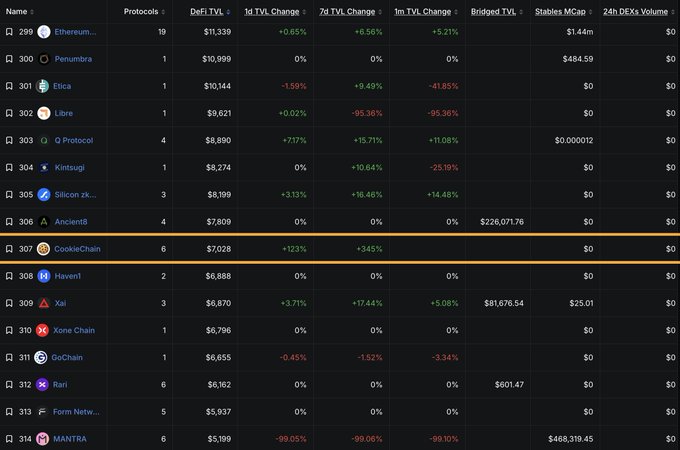This screenshot has height=450, width=680.
Task: Click the Silicon zk chain logo
Action: (44, 195)
